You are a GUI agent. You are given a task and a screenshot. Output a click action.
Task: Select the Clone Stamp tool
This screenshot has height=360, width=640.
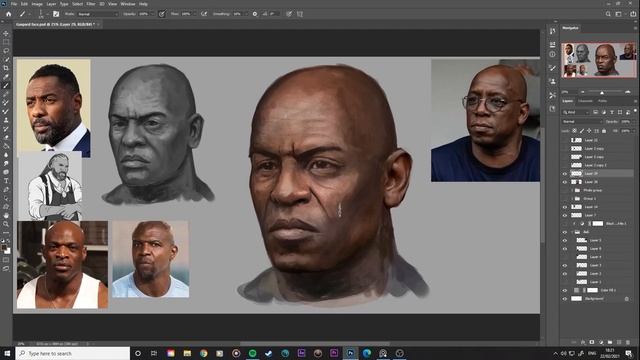coord(6,120)
